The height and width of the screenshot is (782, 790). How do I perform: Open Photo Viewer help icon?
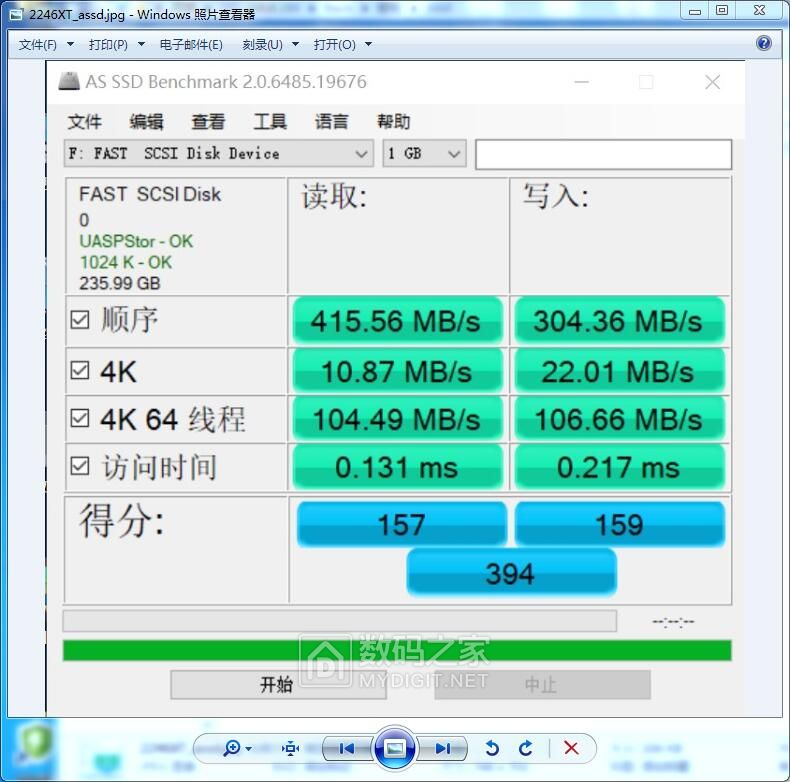point(764,43)
